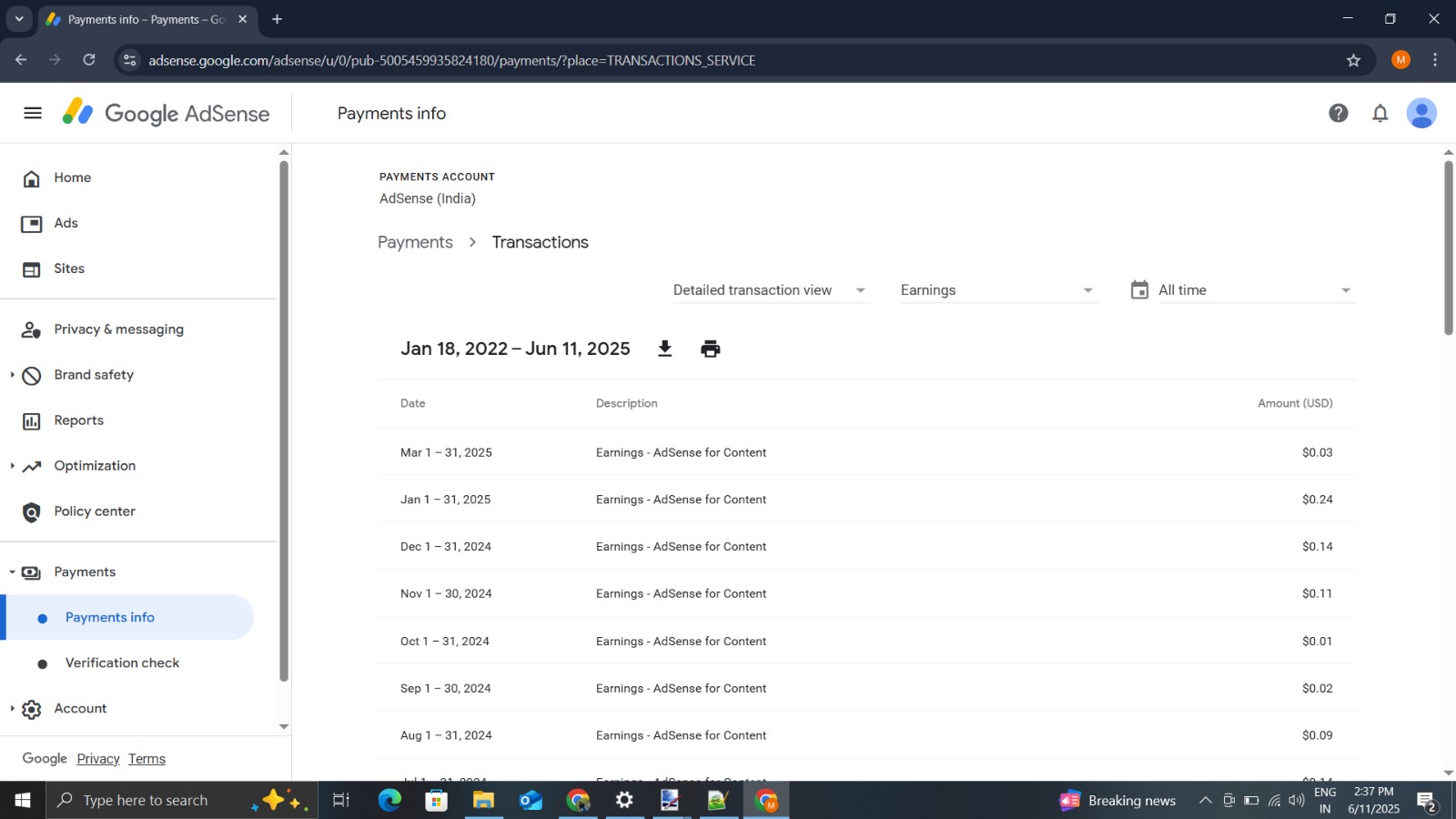The width and height of the screenshot is (1456, 819).
Task: Click the Mar 1 – 31, 2025 date cell
Action: 446,452
